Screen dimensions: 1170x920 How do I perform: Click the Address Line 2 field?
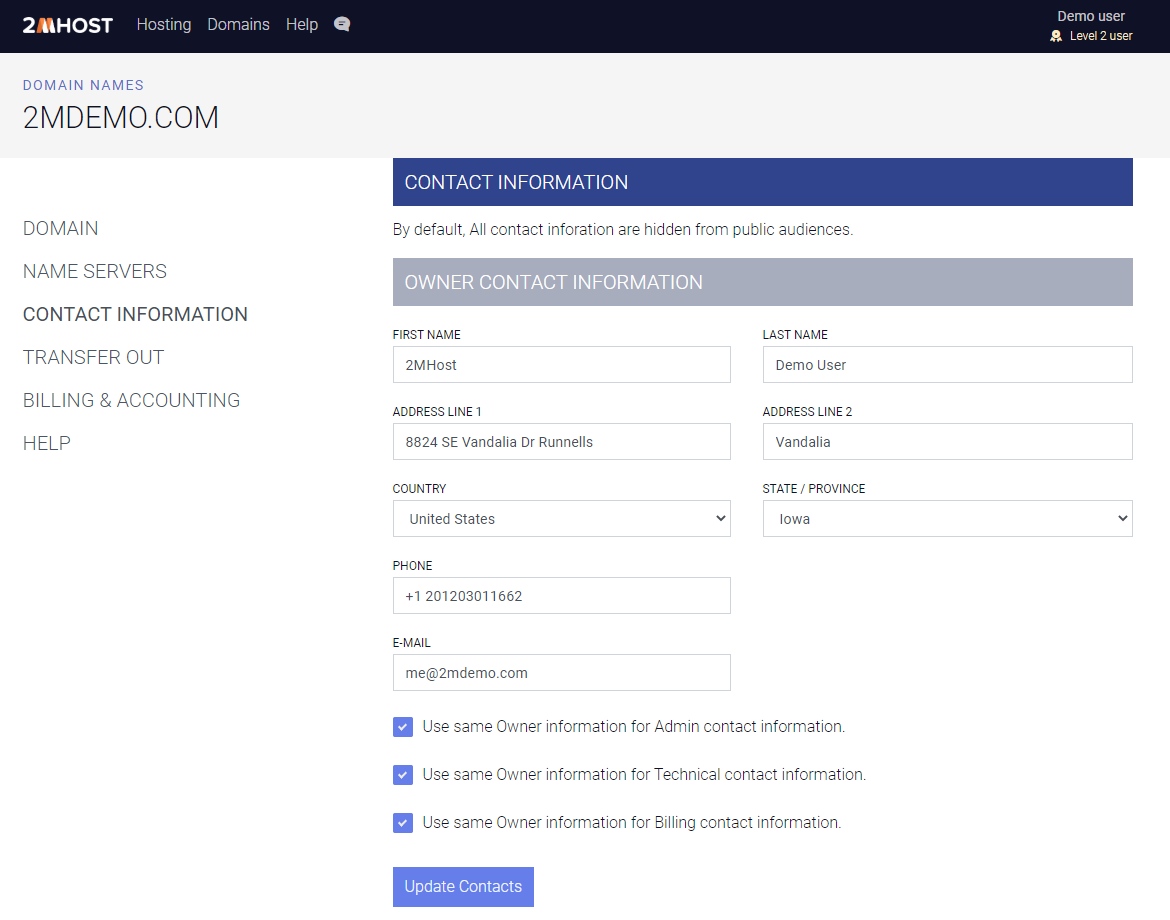coord(947,442)
